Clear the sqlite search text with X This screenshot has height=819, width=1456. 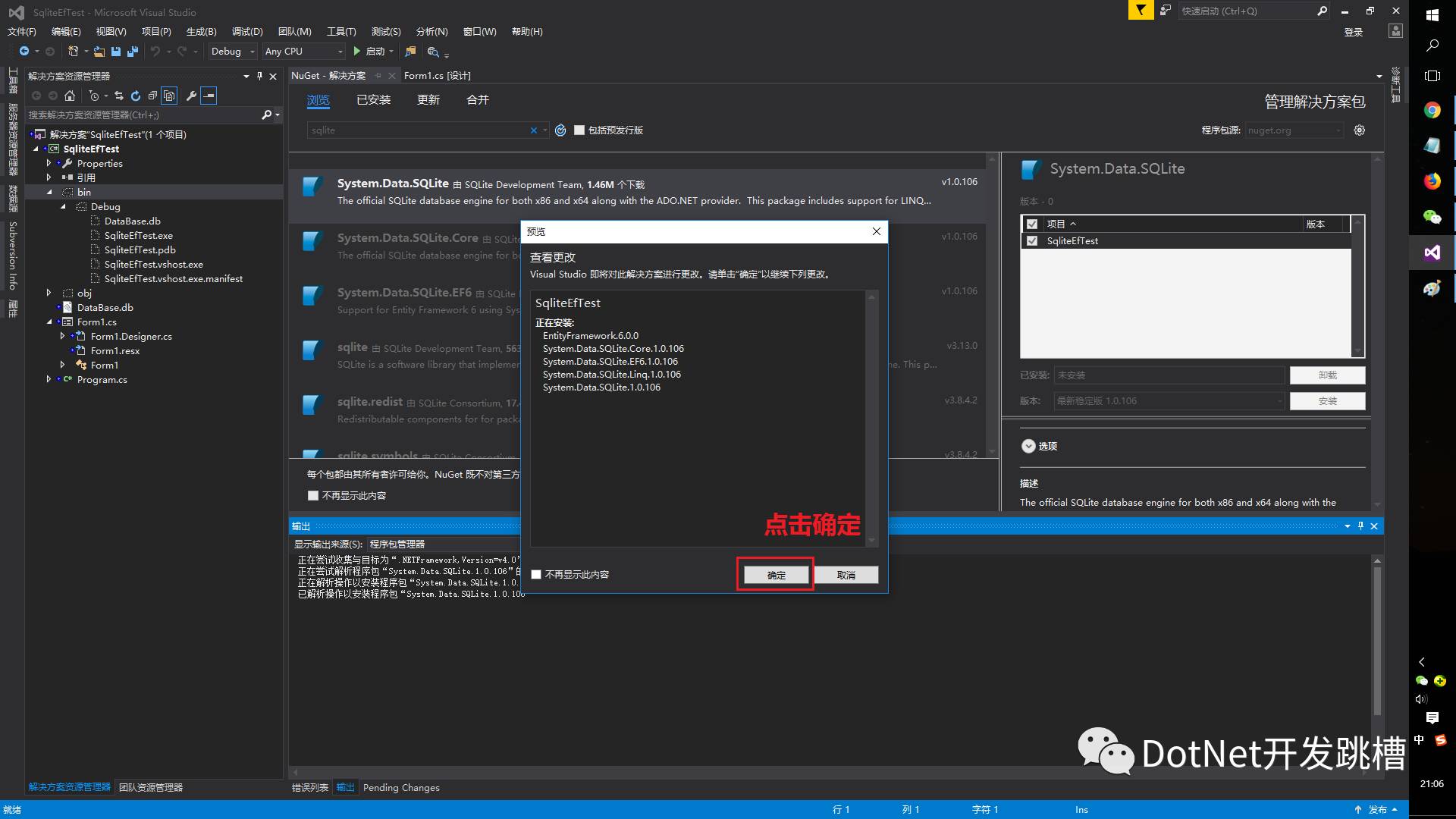coord(534,130)
